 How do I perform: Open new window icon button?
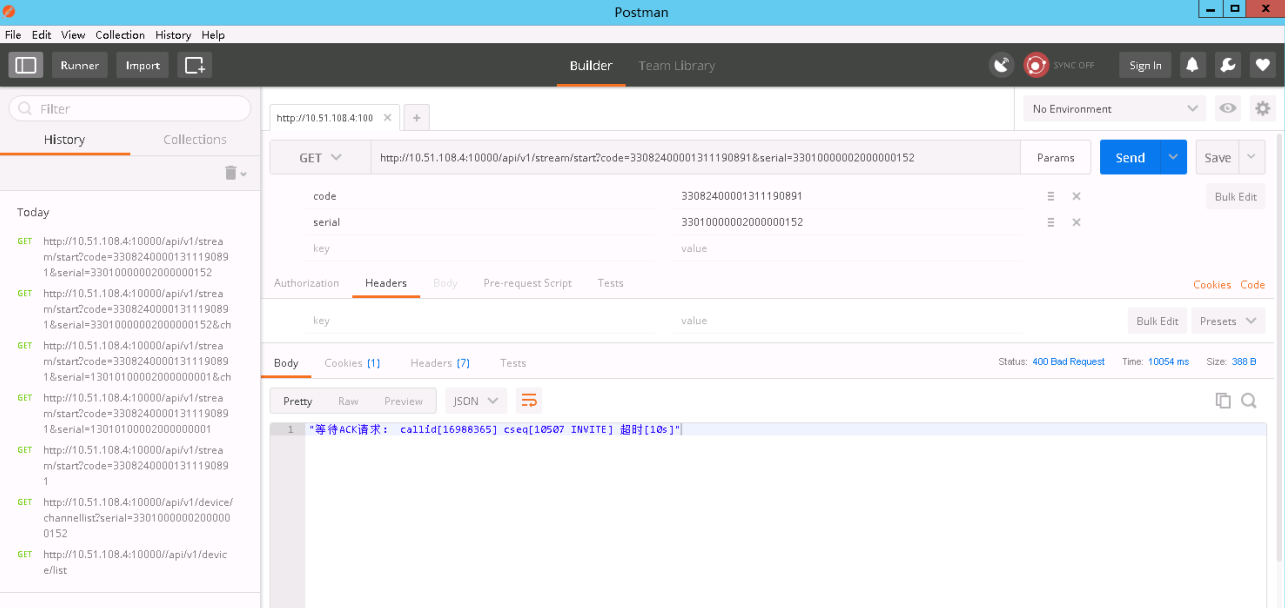(195, 65)
